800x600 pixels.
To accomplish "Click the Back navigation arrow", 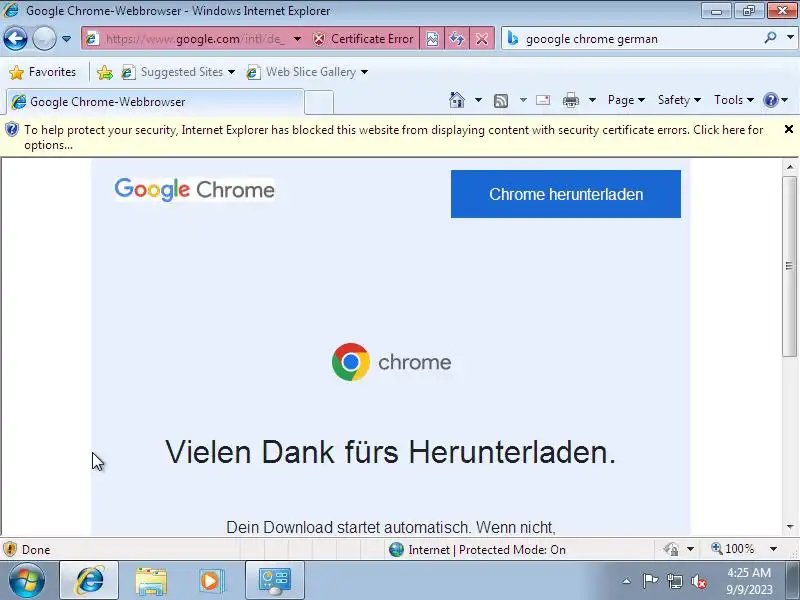I will (15, 39).
